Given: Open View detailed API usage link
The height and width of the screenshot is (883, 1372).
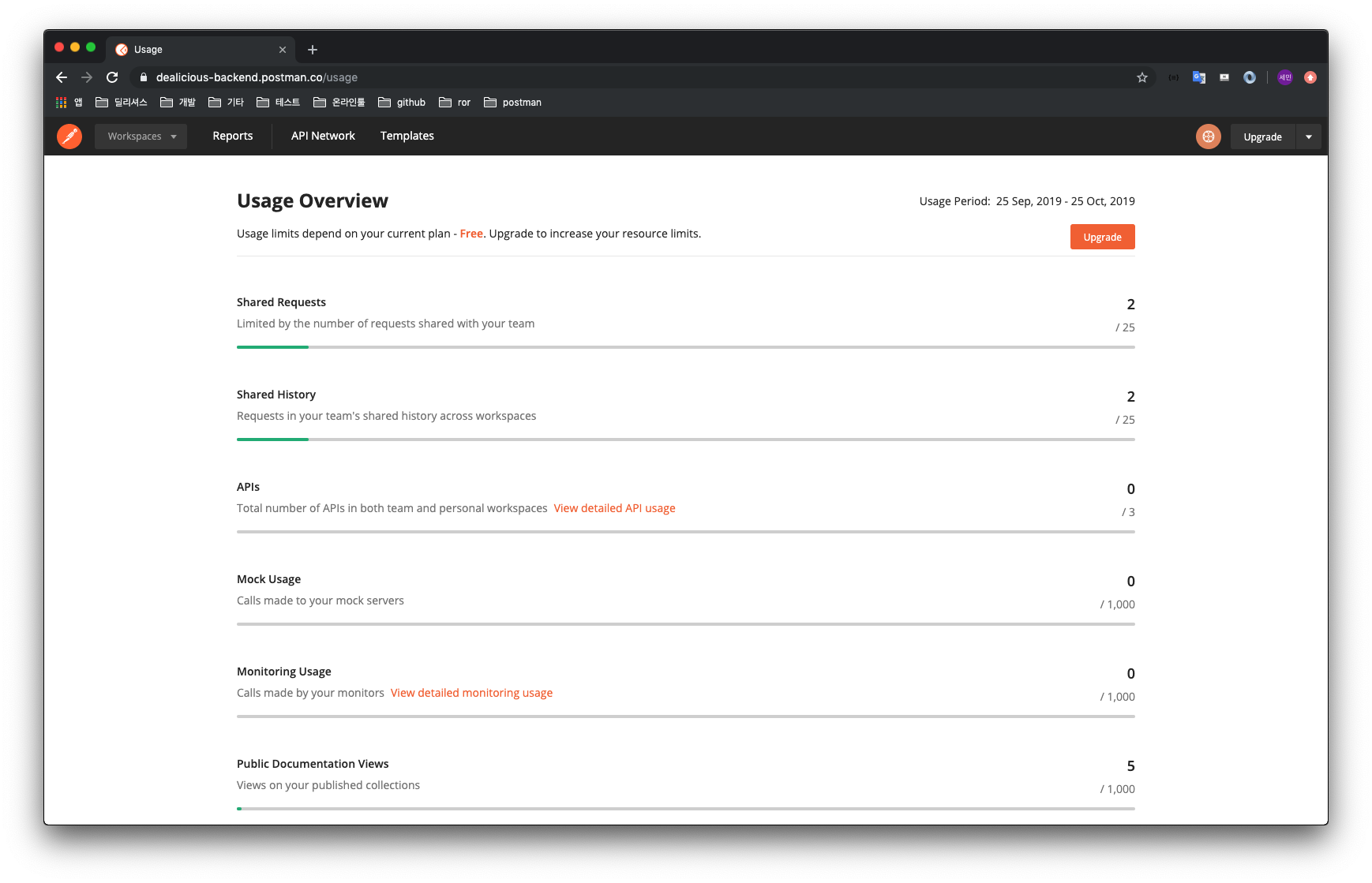Looking at the screenshot, I should 614,507.
